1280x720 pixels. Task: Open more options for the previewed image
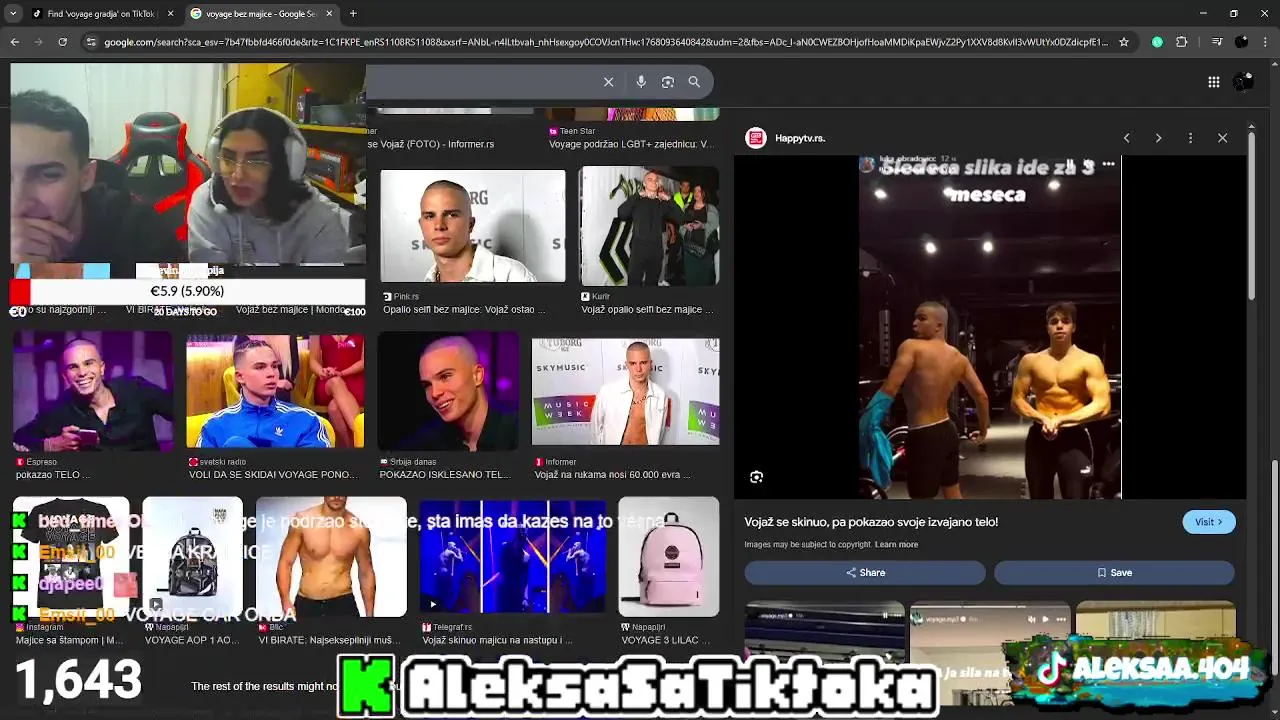pos(1190,138)
